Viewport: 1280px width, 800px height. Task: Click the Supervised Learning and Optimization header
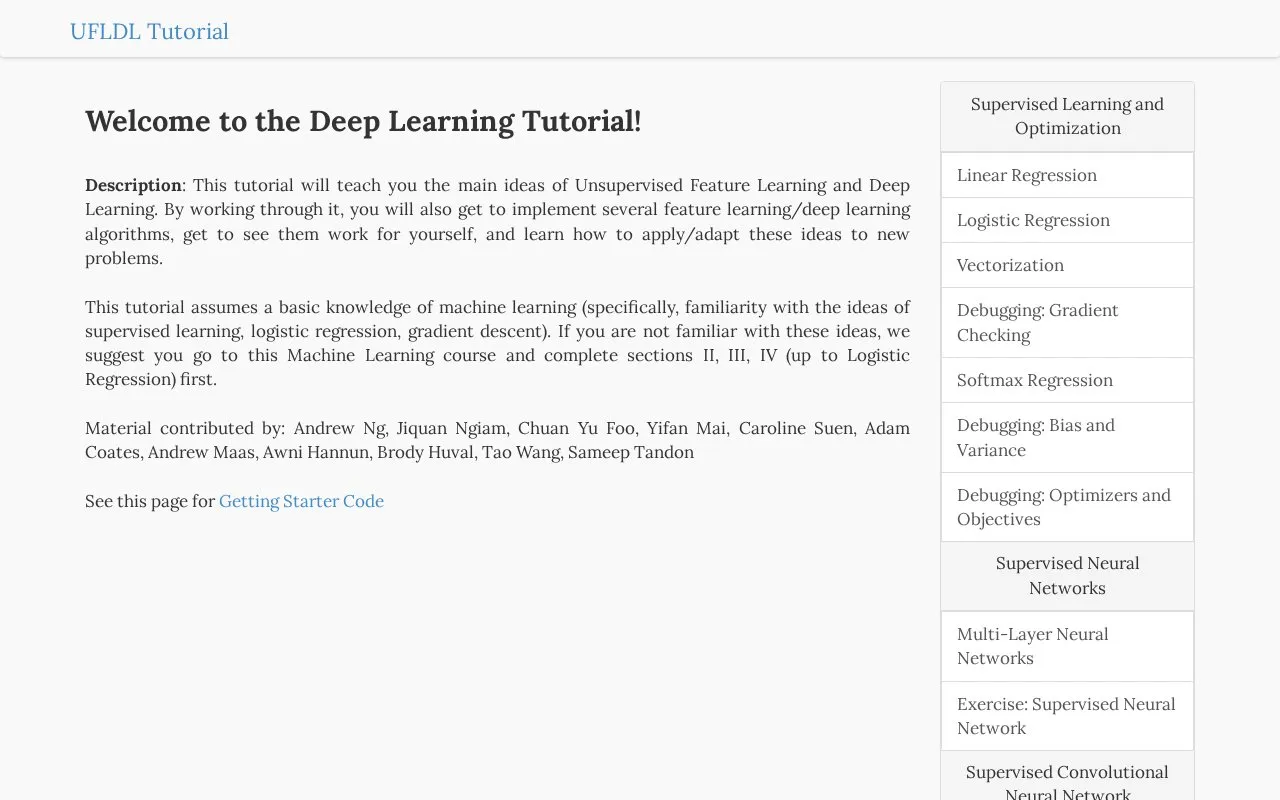click(1067, 116)
